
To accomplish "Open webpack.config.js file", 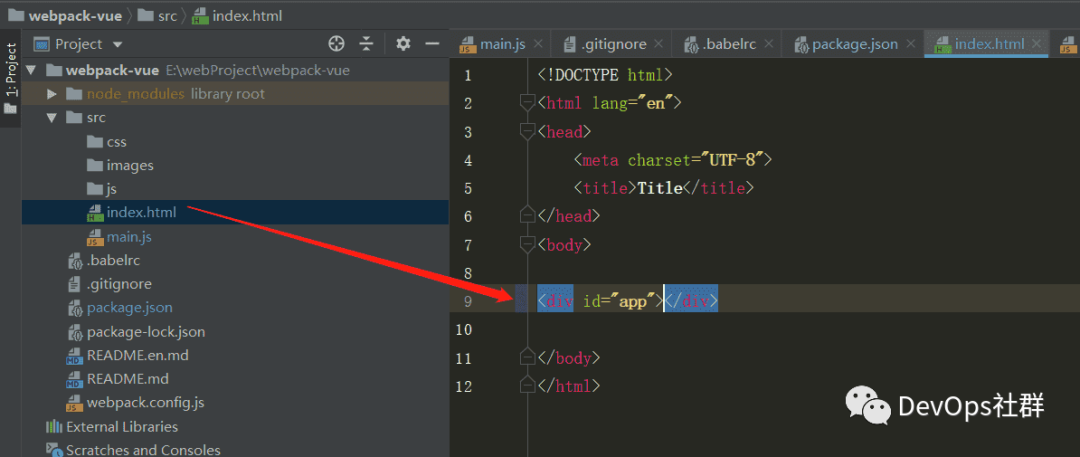I will (136, 403).
